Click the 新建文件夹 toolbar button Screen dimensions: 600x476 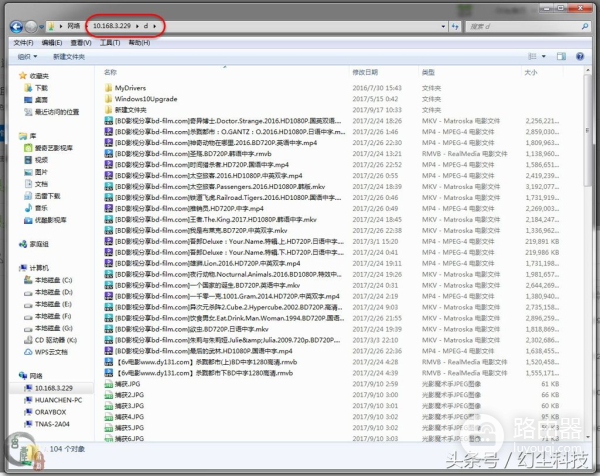[x=68, y=56]
